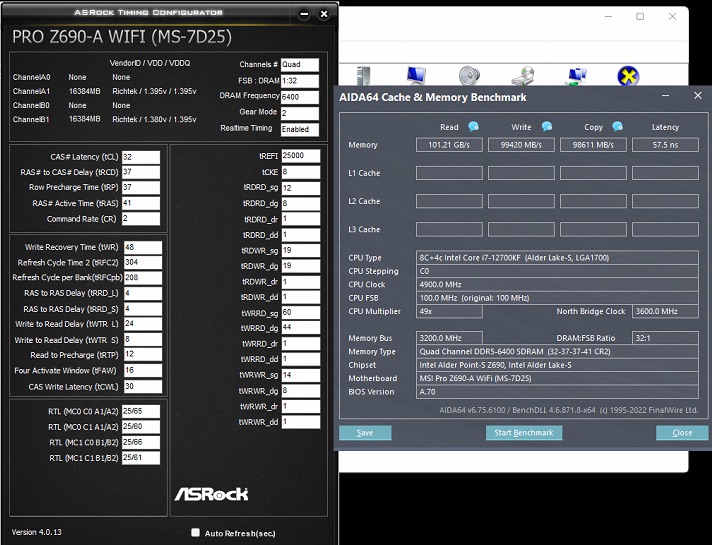Click the CPU Clock value 4900.0 MHz
The image size is (712, 545).
tap(557, 284)
